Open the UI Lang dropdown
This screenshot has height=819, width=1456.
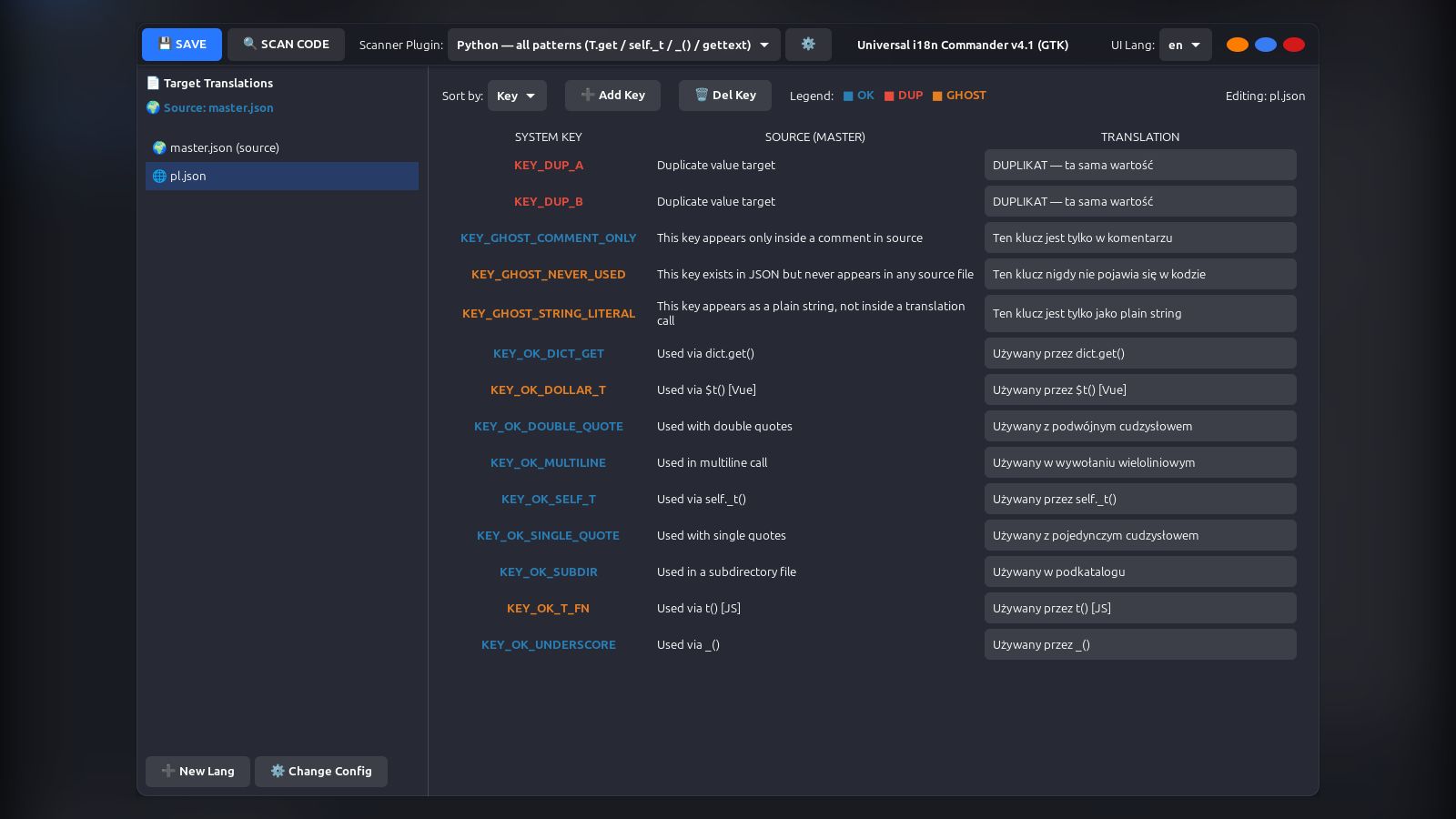[x=1185, y=45]
